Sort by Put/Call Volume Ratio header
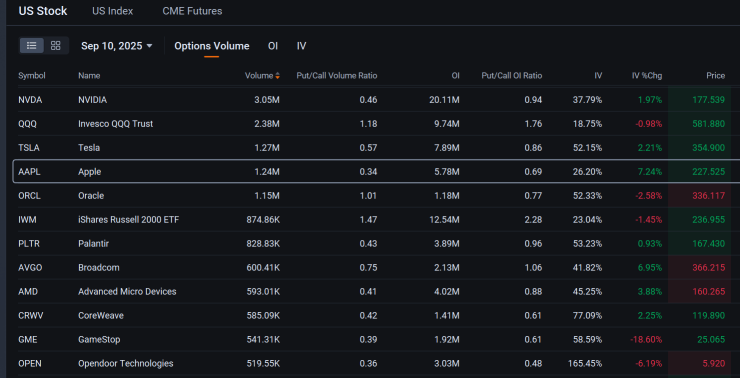The width and height of the screenshot is (740, 378). 336,76
